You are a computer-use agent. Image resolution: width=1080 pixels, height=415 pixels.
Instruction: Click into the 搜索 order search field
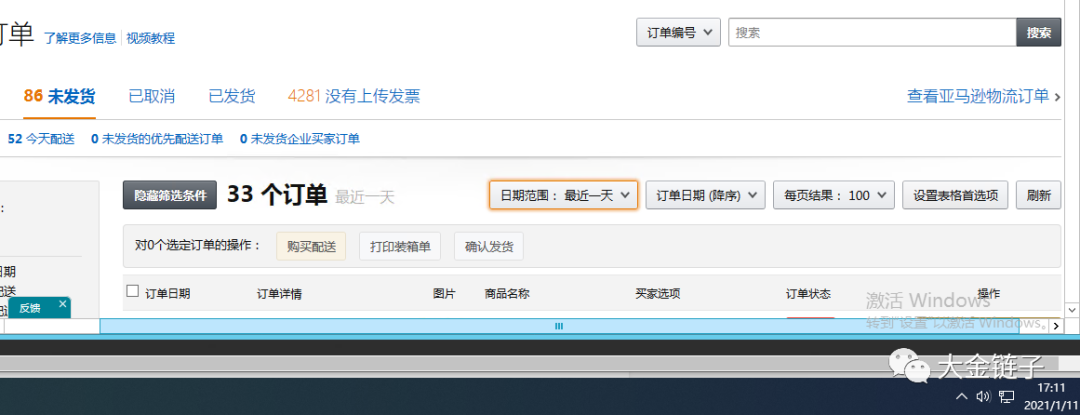pyautogui.click(x=872, y=32)
